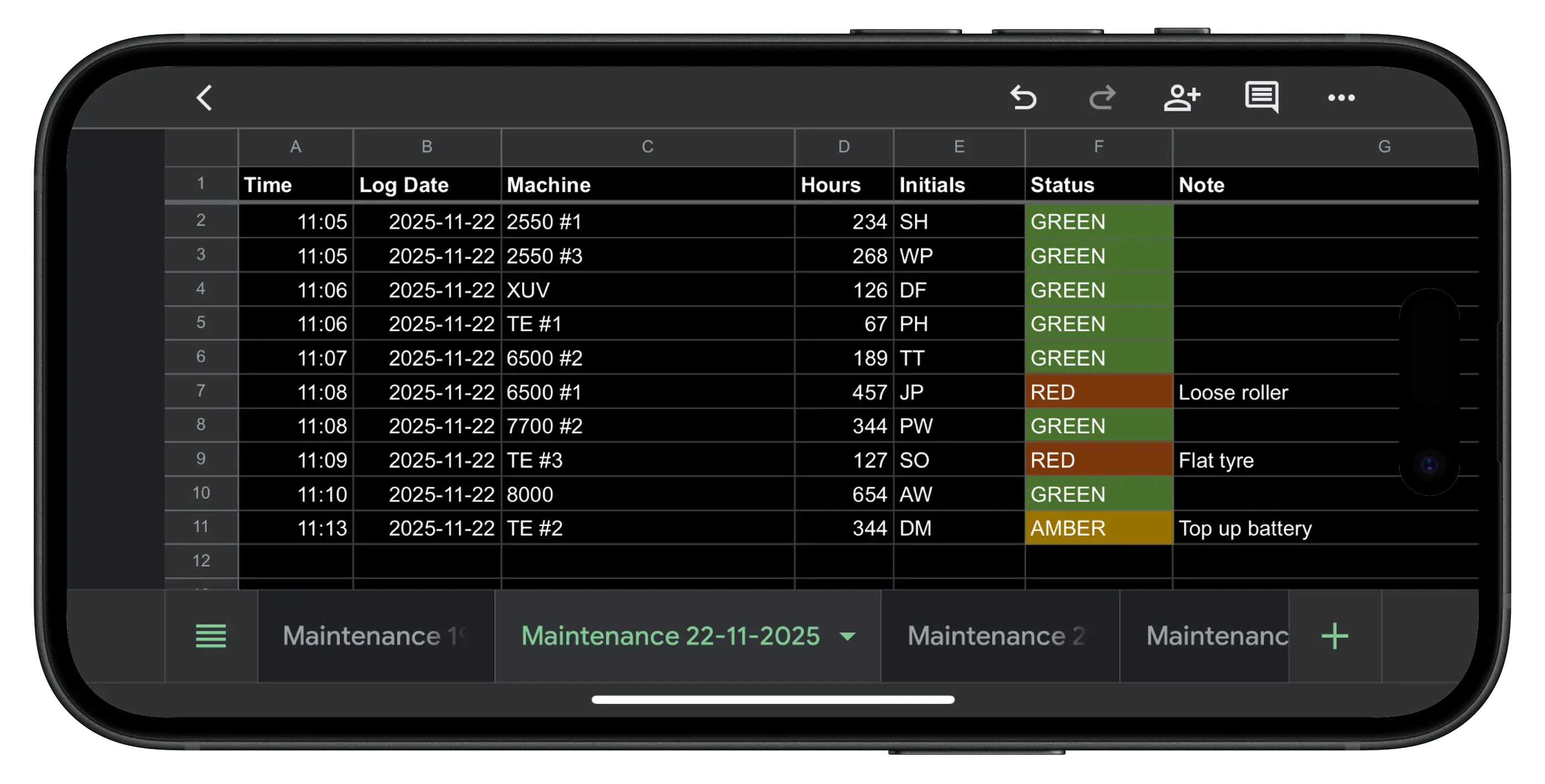Select column C header
Image resolution: width=1545 pixels, height=784 pixels.
pos(647,147)
